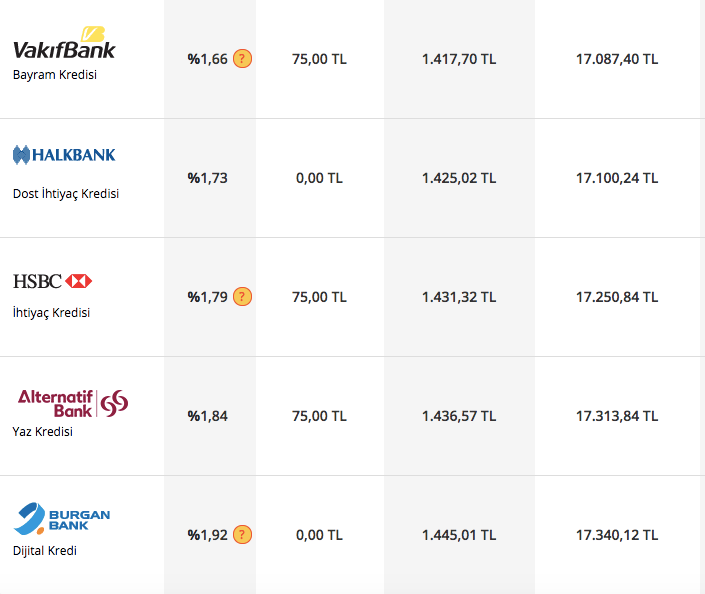Open the help icon beside %1,92 rate
The width and height of the screenshot is (705, 594).
[242, 535]
